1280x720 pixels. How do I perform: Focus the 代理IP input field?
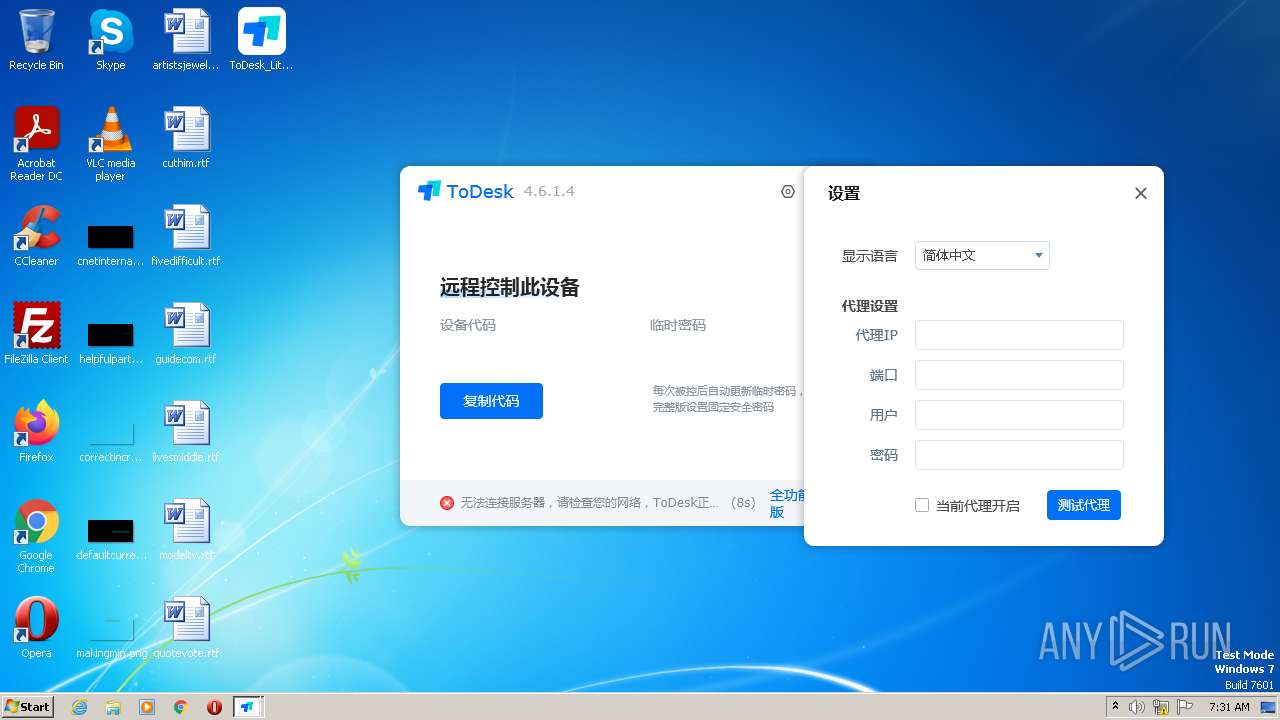[x=1019, y=335]
